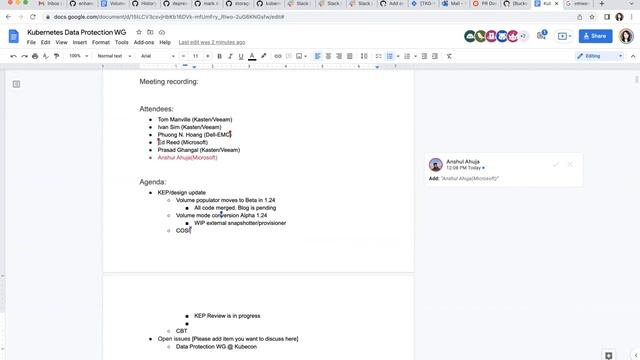Decrease the indent

pyautogui.click(x=424, y=56)
